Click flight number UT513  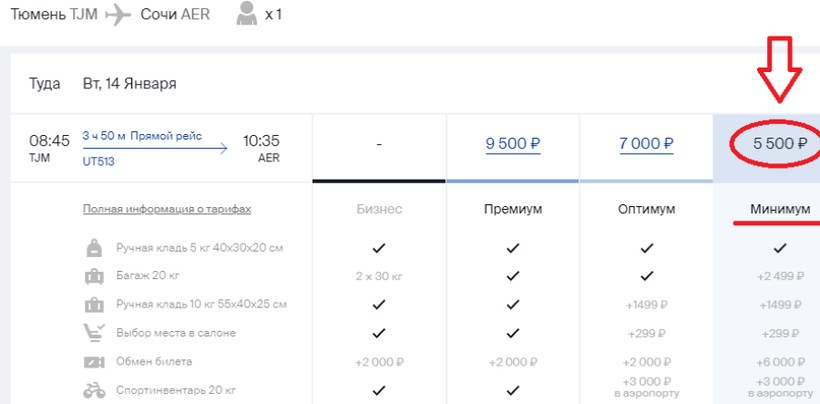tap(98, 160)
